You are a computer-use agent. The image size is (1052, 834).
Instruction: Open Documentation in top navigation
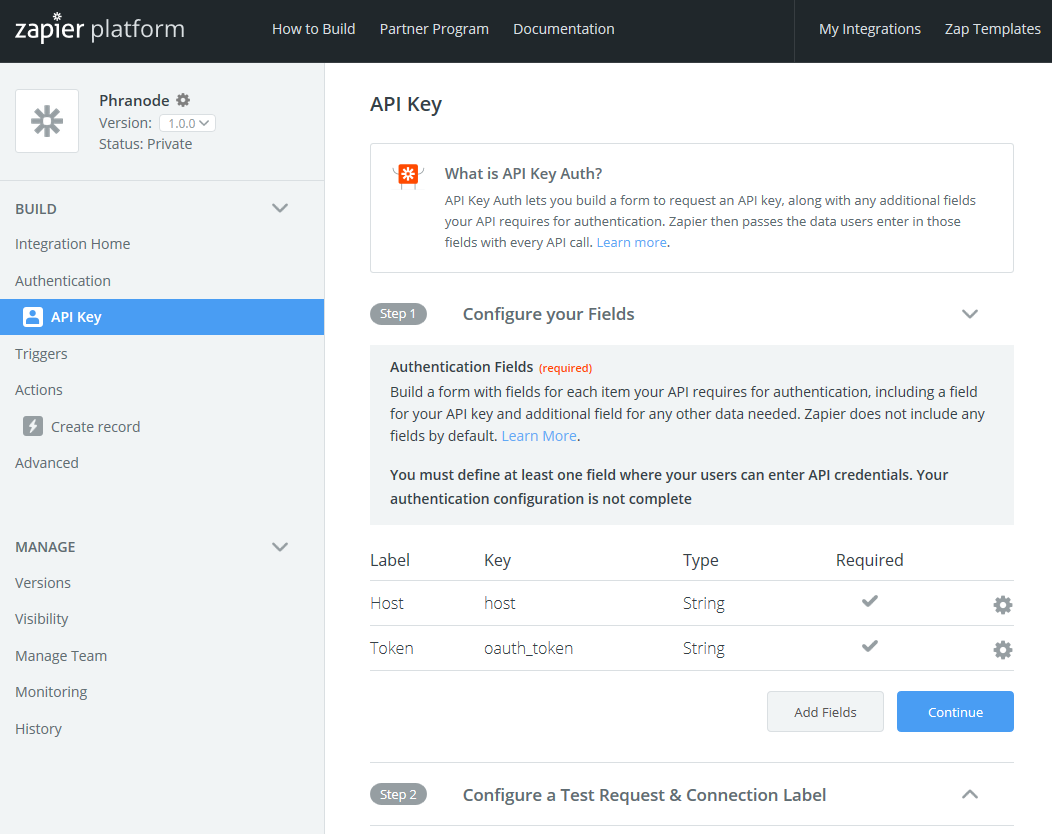pos(564,29)
